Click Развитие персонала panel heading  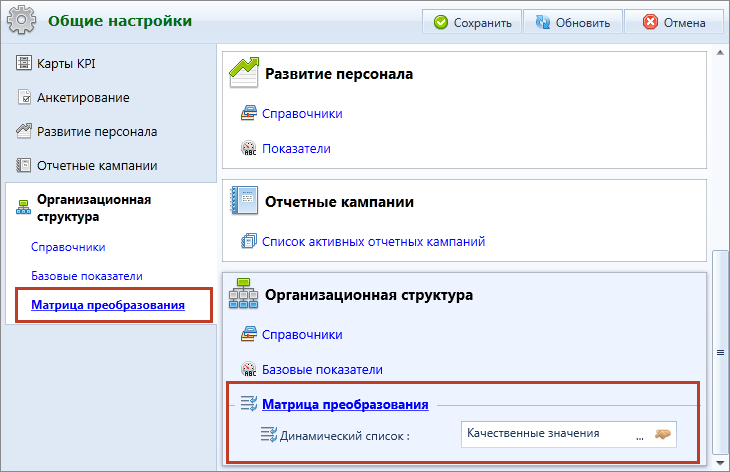(x=339, y=74)
